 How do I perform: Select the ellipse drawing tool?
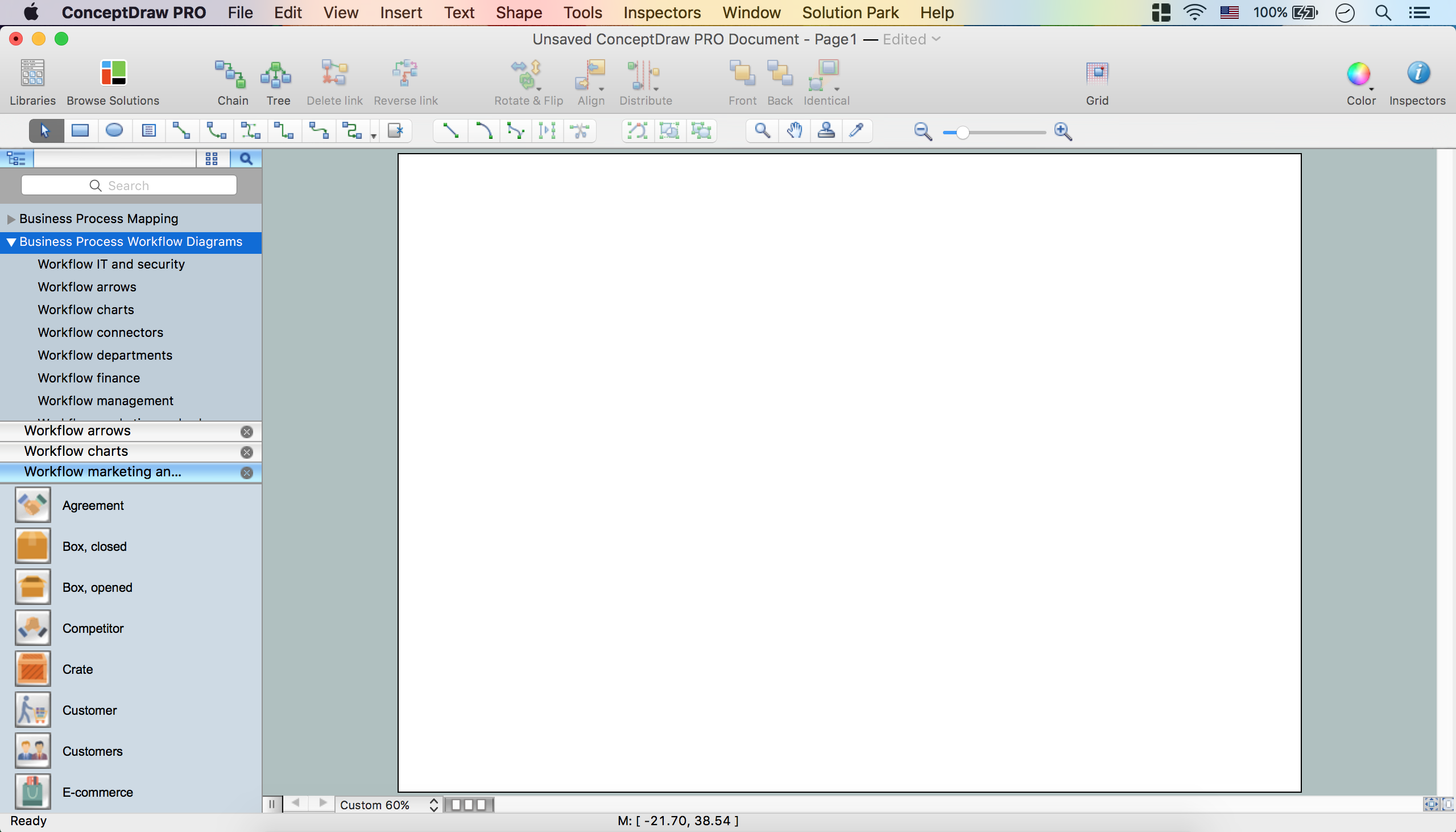[x=114, y=131]
